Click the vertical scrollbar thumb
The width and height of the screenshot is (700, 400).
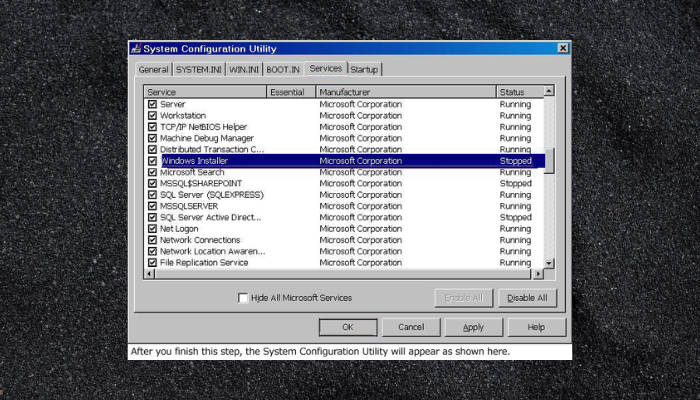[x=549, y=161]
